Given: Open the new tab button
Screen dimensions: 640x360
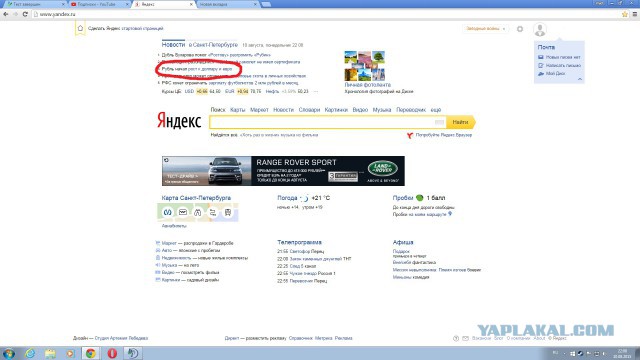Looking at the screenshot, I should 266,4.
